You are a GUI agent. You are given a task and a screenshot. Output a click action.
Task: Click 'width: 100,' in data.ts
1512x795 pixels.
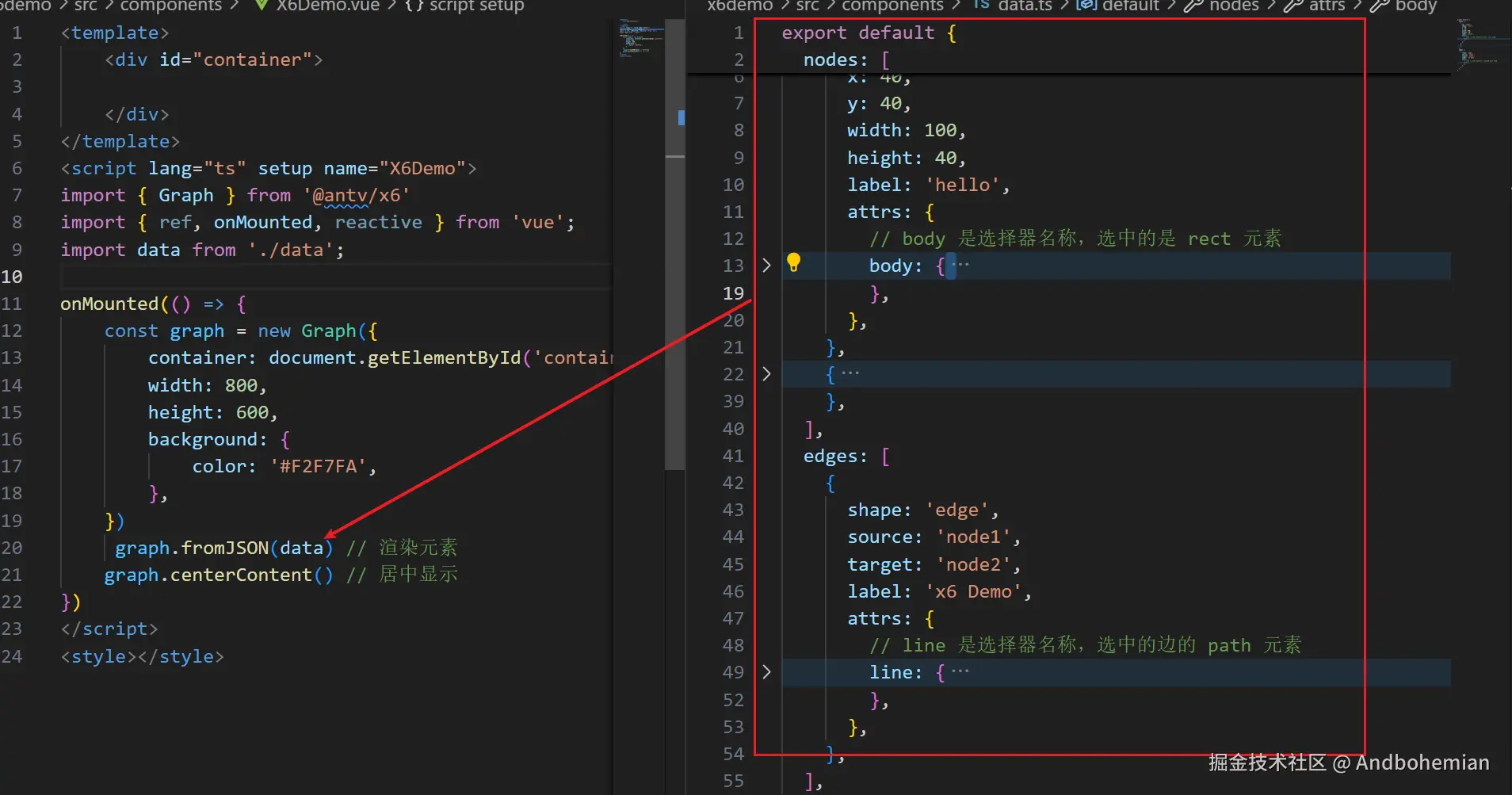(906, 130)
